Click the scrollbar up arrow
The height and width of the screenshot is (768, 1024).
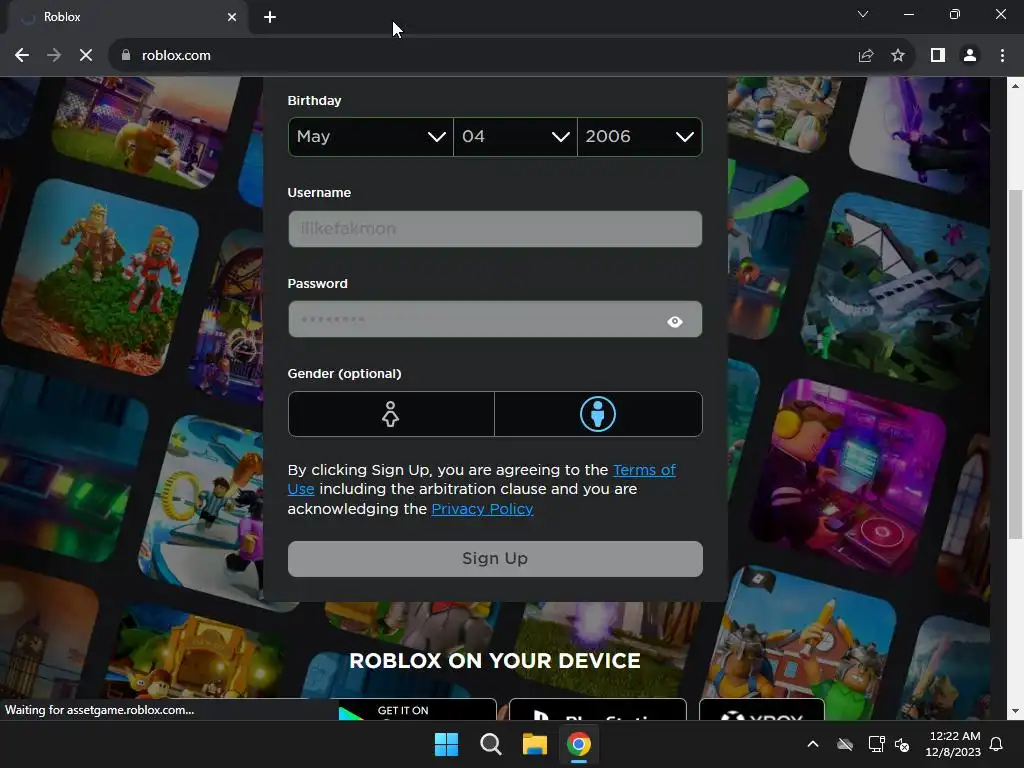coord(1015,86)
